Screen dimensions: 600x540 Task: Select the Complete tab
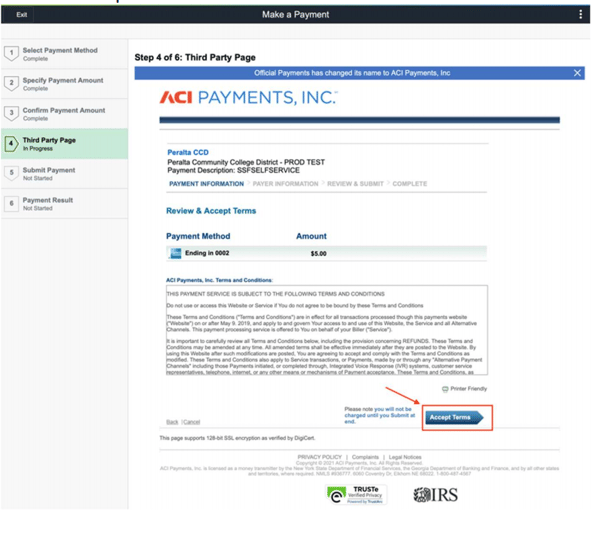click(409, 184)
